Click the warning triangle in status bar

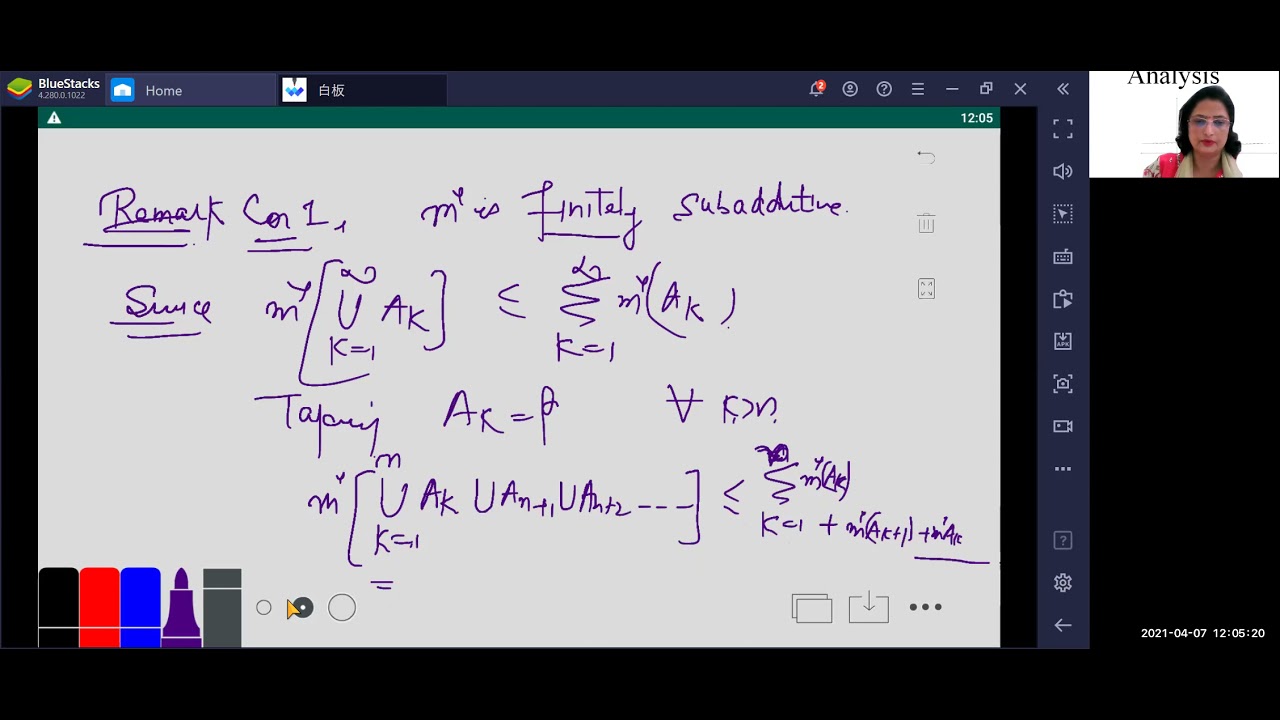coord(54,118)
